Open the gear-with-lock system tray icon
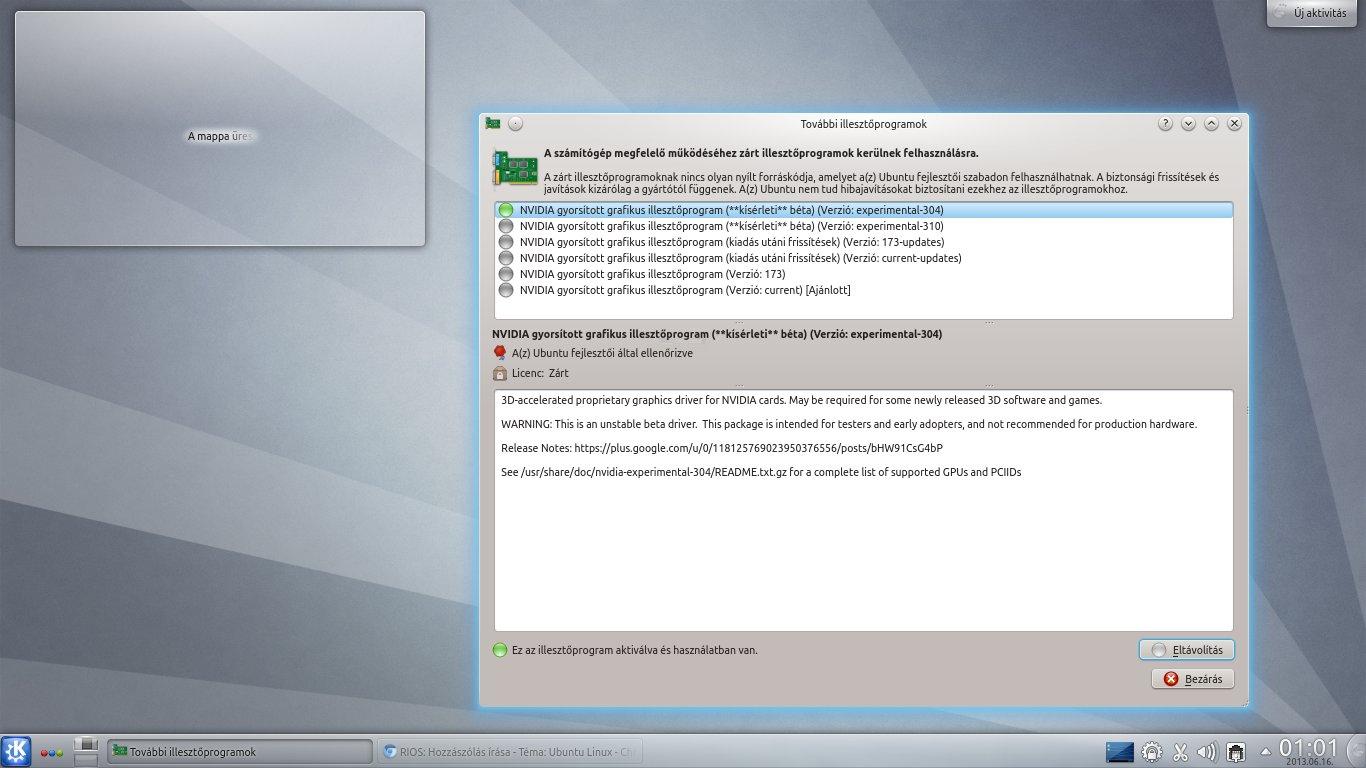 pyautogui.click(x=1152, y=751)
